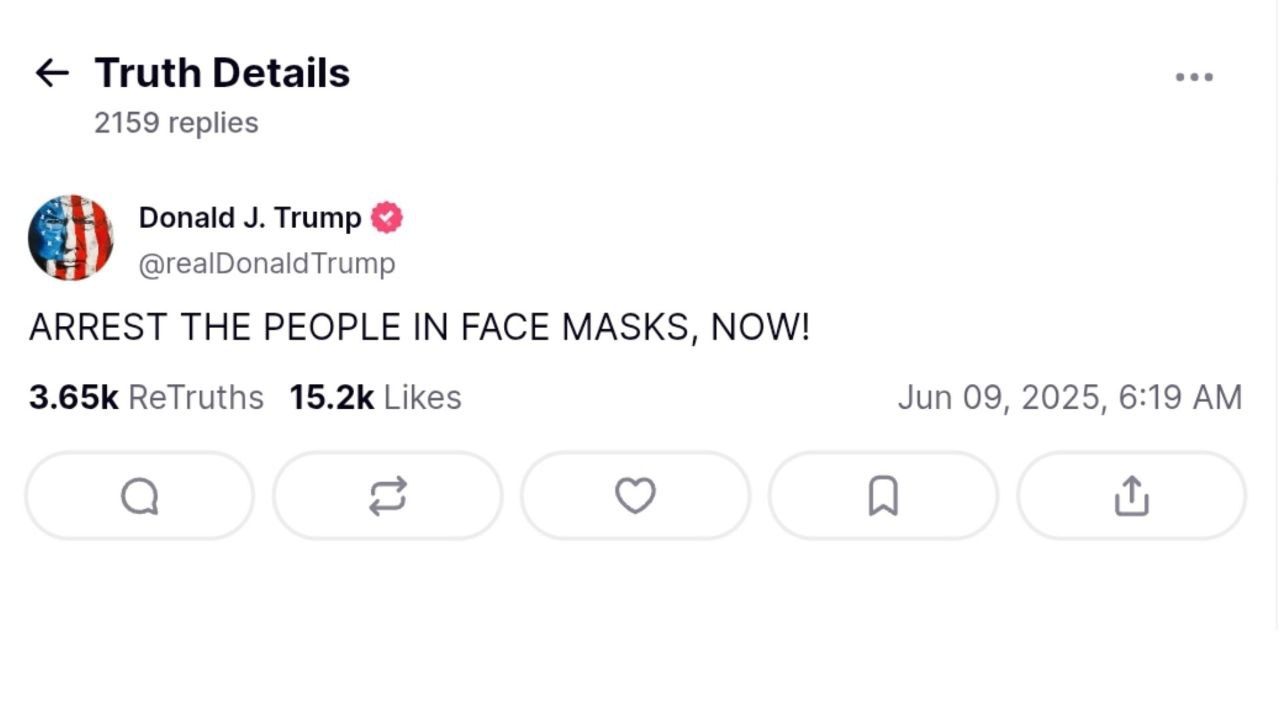Click the blank area below the action buttons
Screen dimensions: 1280x719
[640, 630]
